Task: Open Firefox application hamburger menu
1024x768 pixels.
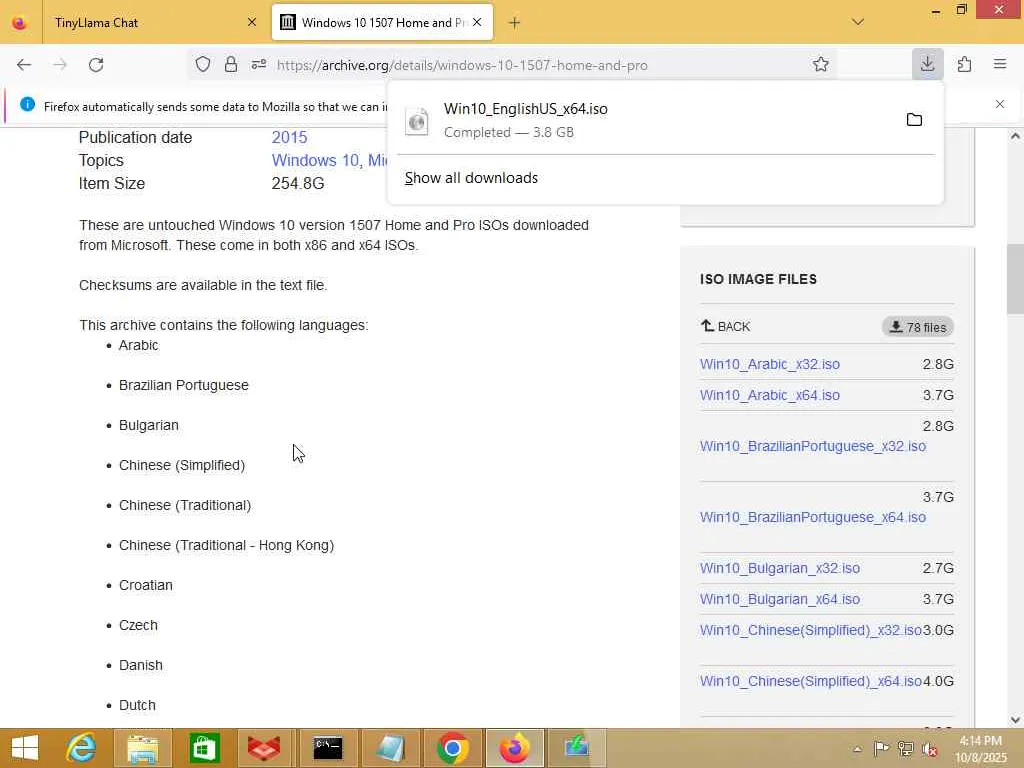Action: point(1000,64)
